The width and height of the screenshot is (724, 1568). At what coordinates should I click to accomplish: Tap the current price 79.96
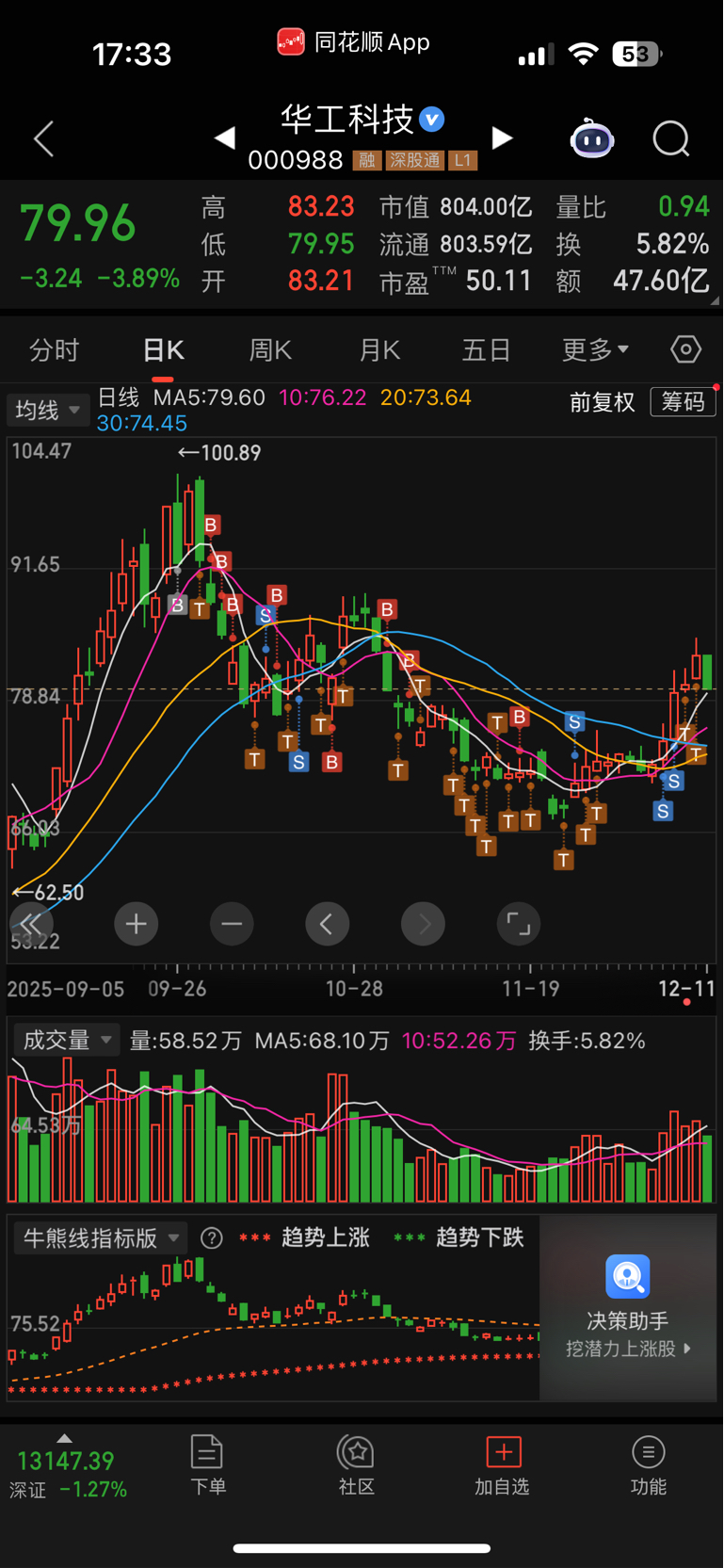pyautogui.click(x=78, y=224)
